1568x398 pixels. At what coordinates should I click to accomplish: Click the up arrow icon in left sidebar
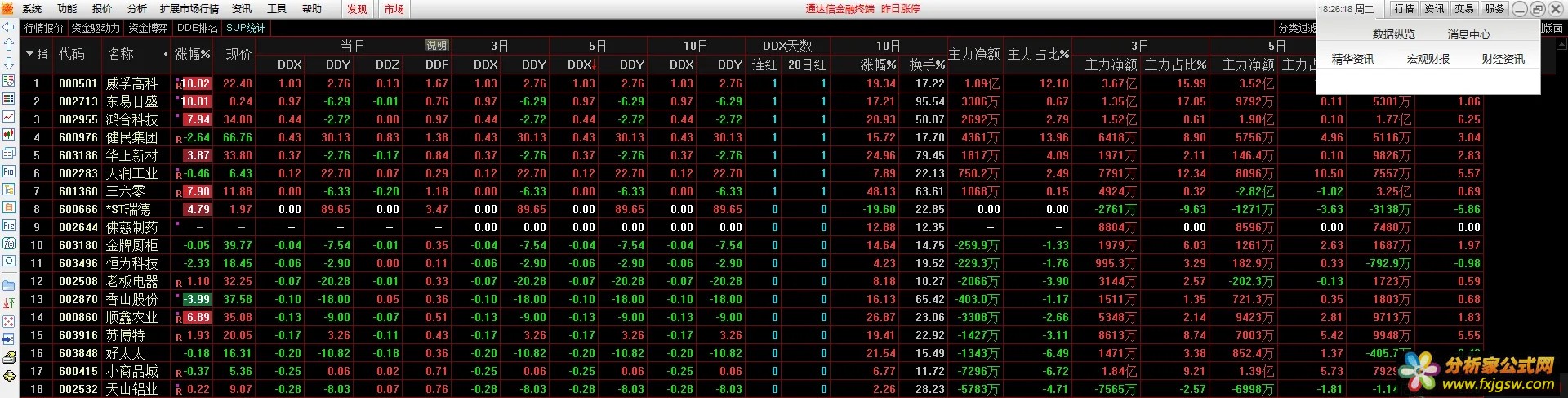click(9, 45)
